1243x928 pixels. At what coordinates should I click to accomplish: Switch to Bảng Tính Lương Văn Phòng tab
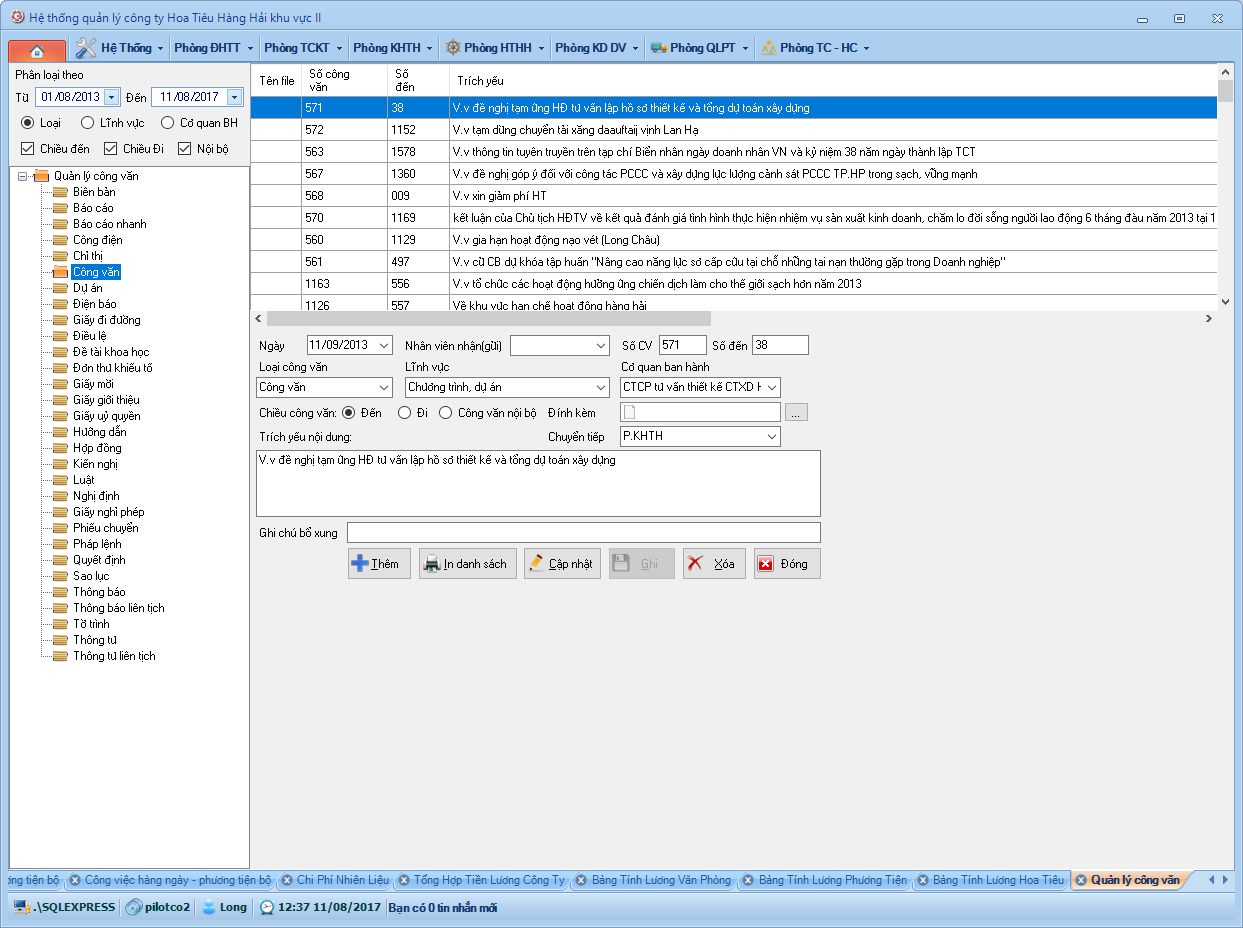click(x=660, y=881)
